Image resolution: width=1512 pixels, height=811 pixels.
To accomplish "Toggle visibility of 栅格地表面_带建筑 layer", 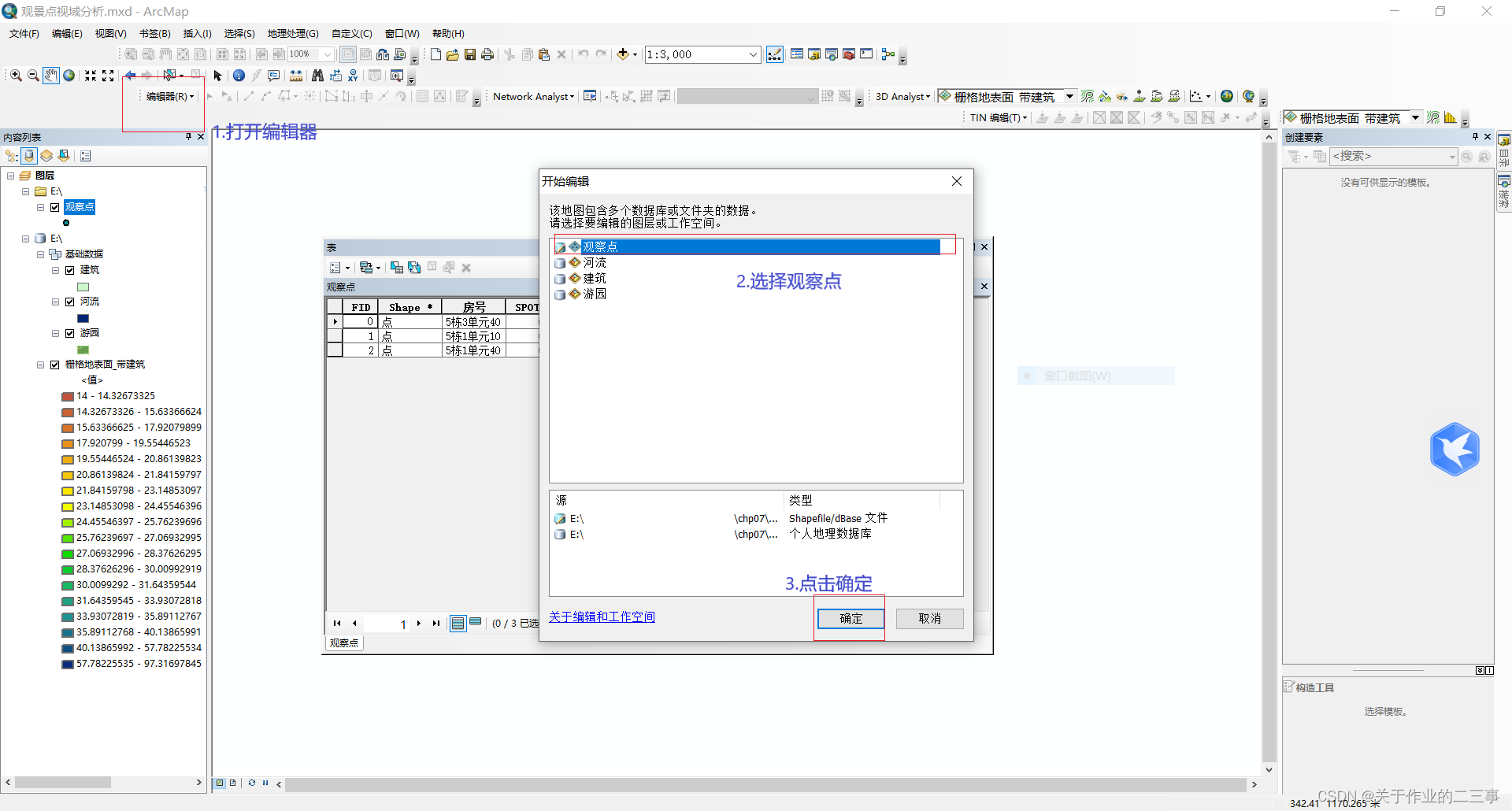I will click(55, 365).
